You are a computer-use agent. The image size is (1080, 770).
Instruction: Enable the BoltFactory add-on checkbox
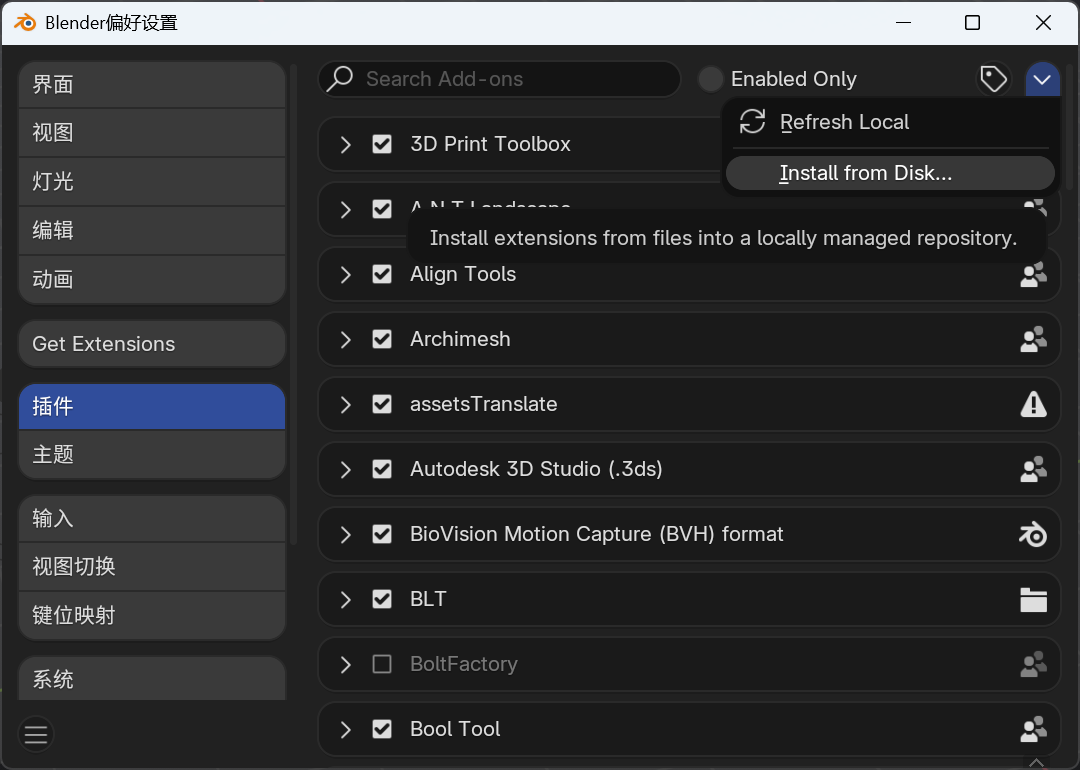click(382, 664)
